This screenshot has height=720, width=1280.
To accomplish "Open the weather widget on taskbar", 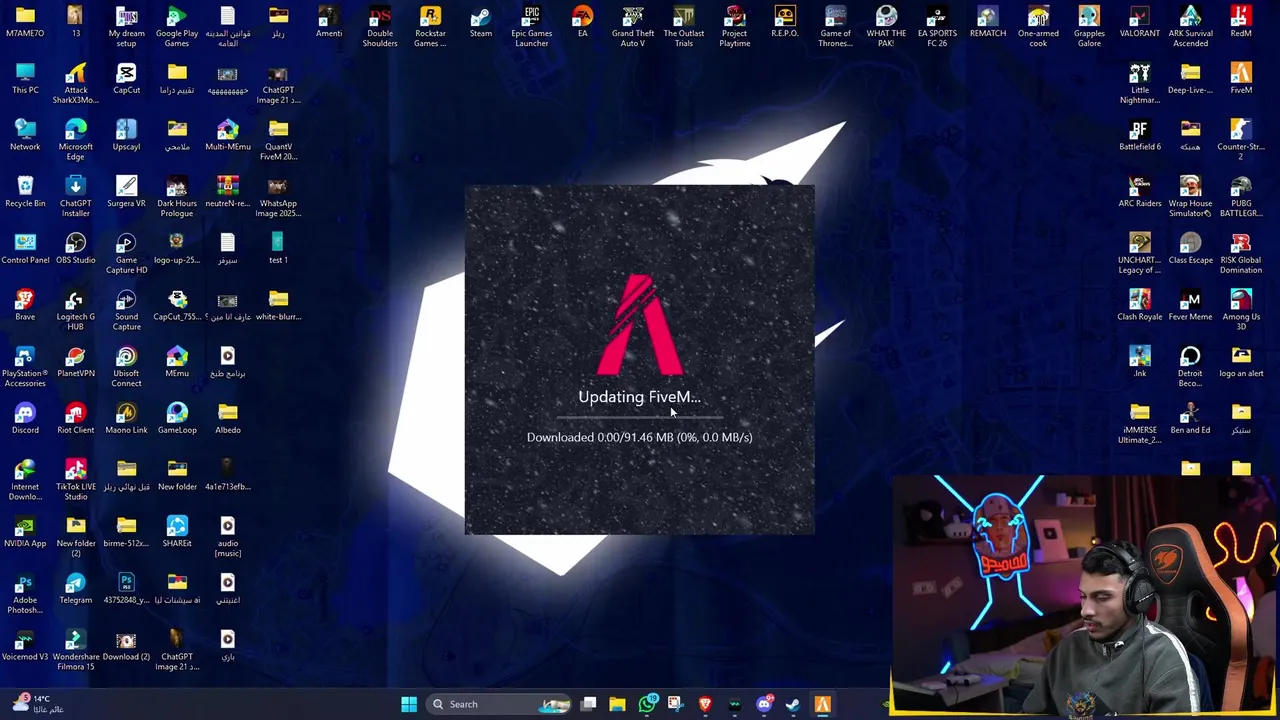I will tap(40, 704).
